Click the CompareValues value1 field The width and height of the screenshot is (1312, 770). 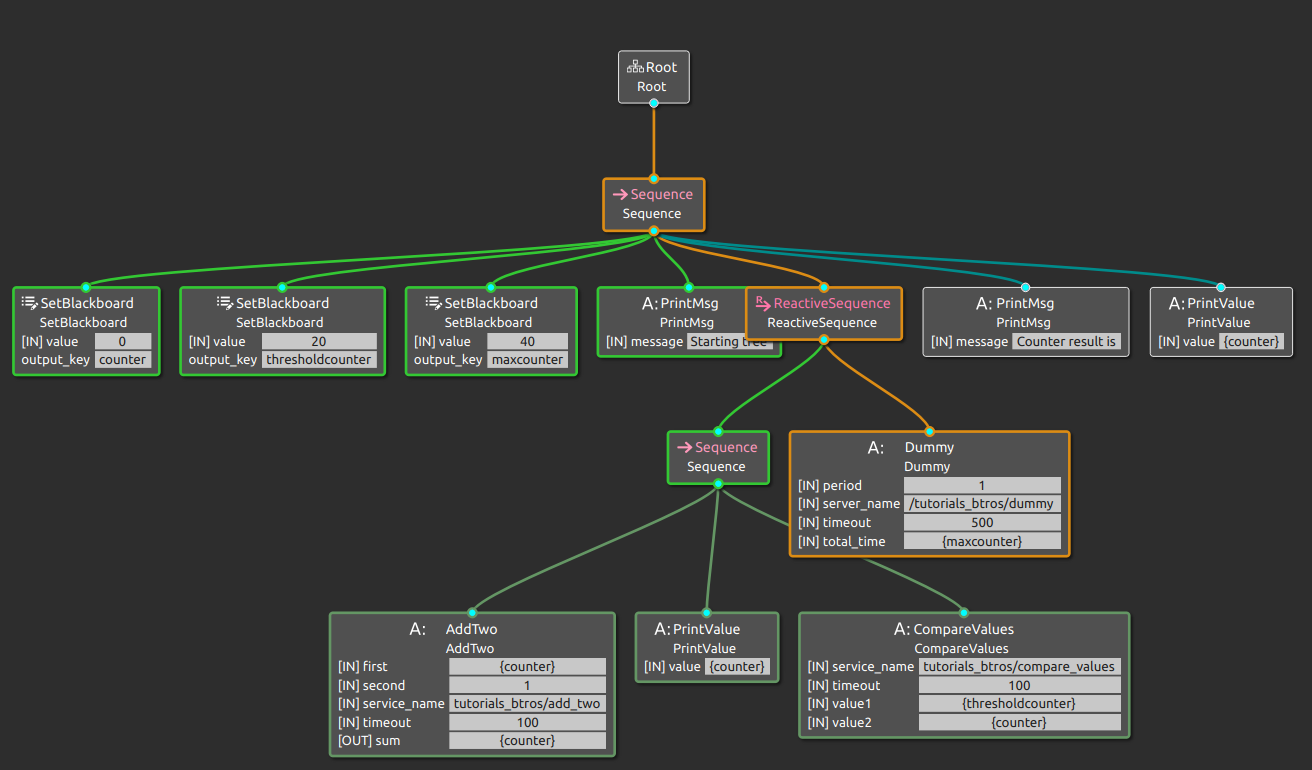click(1019, 703)
